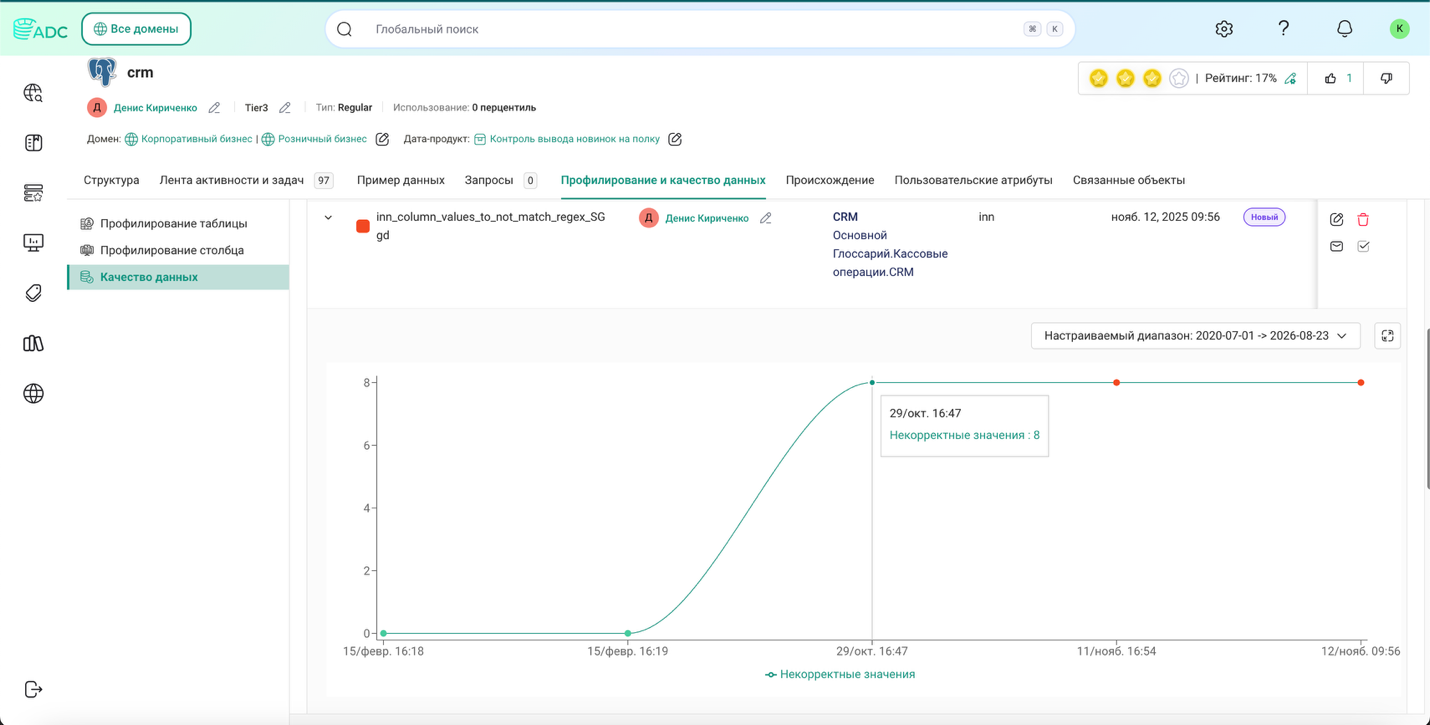Click the help question mark icon
Image resolution: width=1430 pixels, height=725 pixels.
[1284, 29]
